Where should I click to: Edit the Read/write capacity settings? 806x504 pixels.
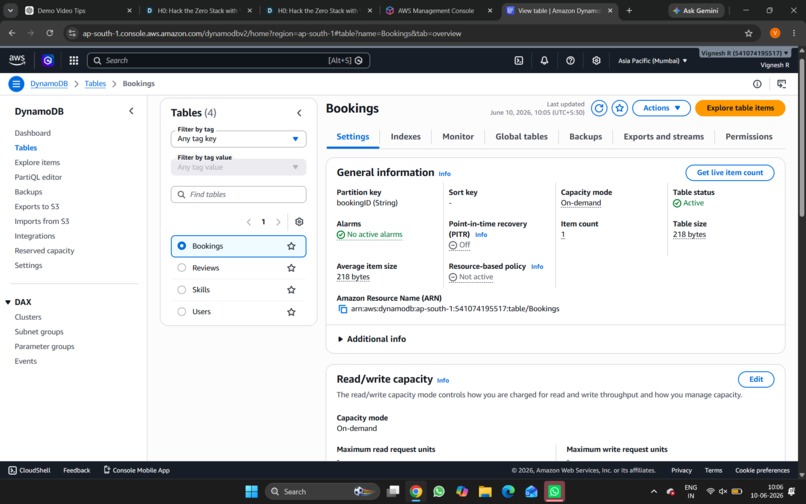click(x=756, y=380)
